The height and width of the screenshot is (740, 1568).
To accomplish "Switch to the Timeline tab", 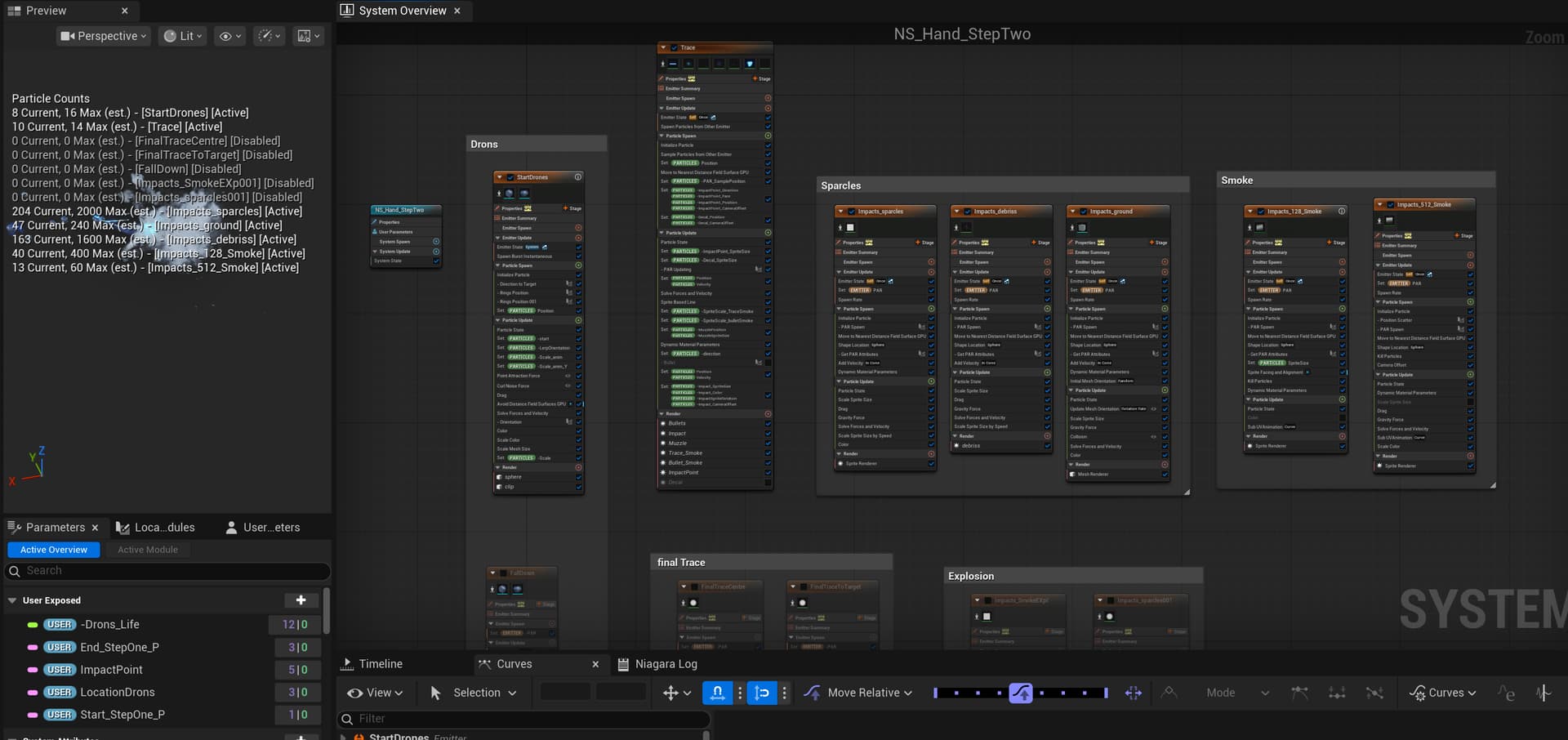I will [380, 664].
